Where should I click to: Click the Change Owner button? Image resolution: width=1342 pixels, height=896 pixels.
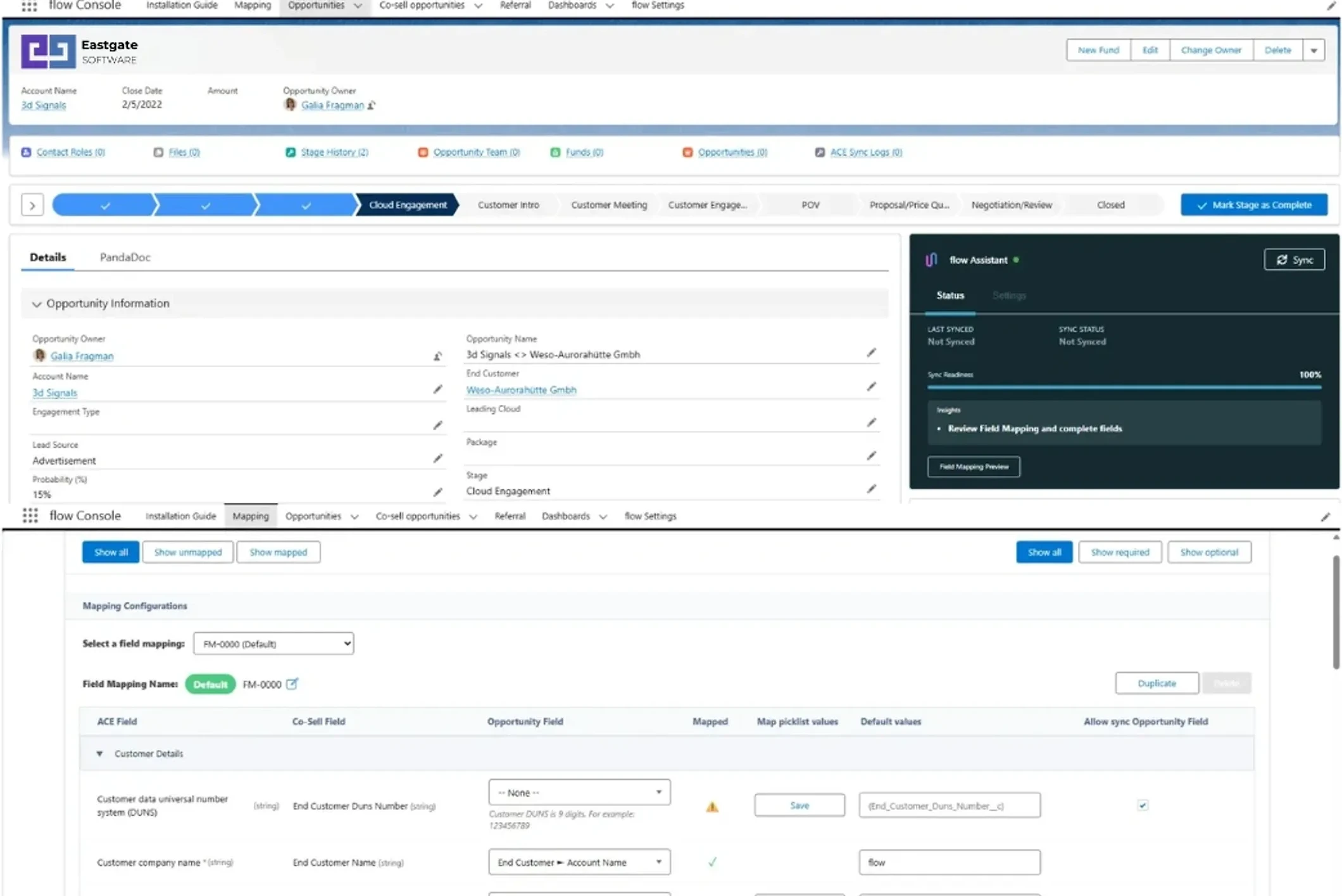(1211, 51)
